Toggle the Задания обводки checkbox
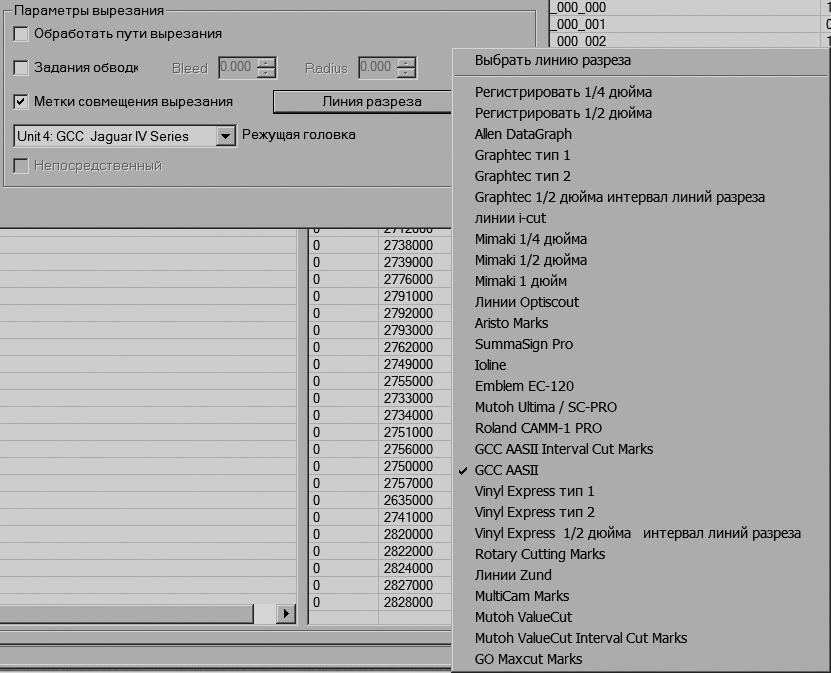The height and width of the screenshot is (673, 831). 21,68
